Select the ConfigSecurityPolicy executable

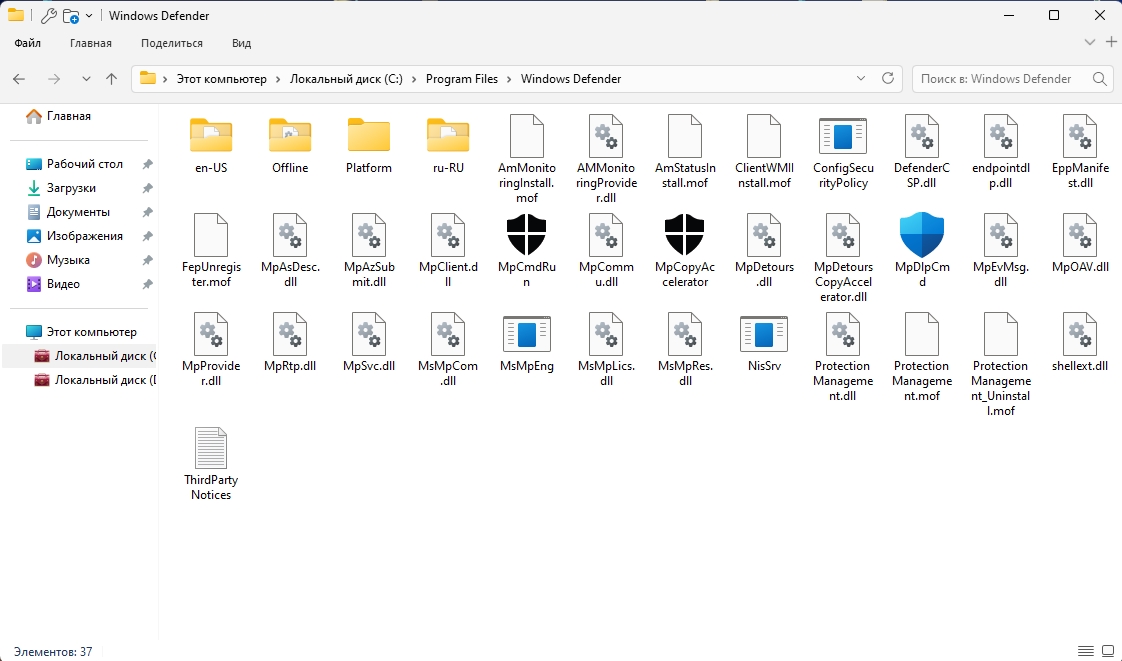842,137
